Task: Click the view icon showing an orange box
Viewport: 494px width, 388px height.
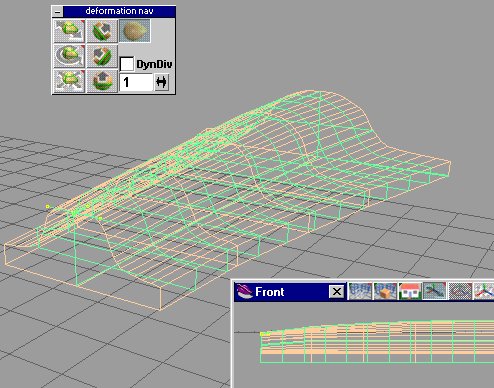Action: coord(385,291)
